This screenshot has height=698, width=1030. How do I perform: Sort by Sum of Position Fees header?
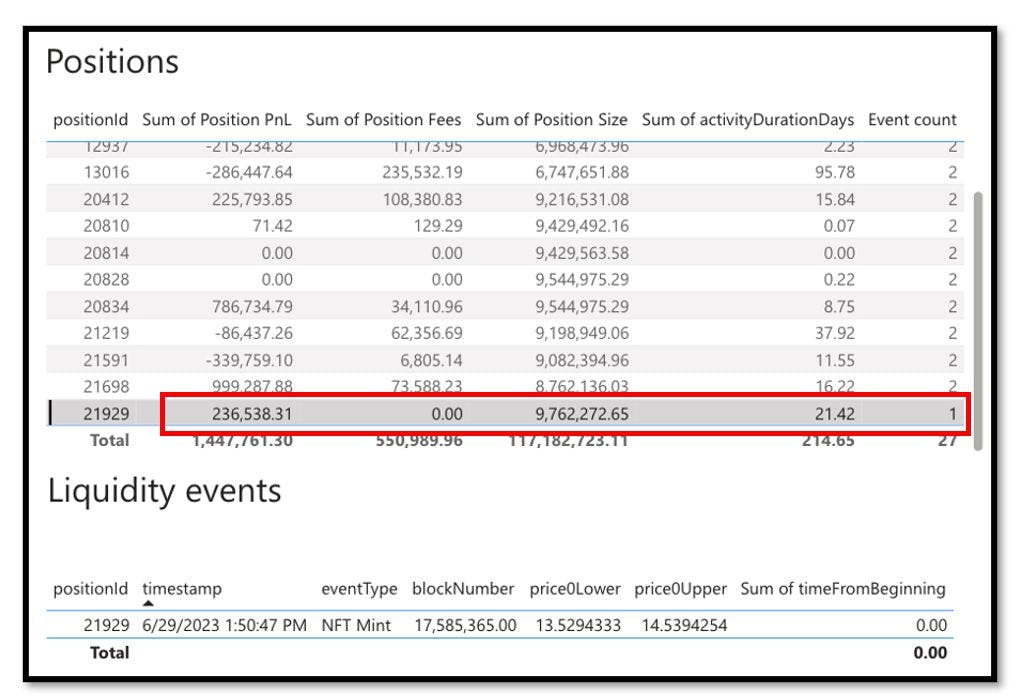[x=384, y=119]
